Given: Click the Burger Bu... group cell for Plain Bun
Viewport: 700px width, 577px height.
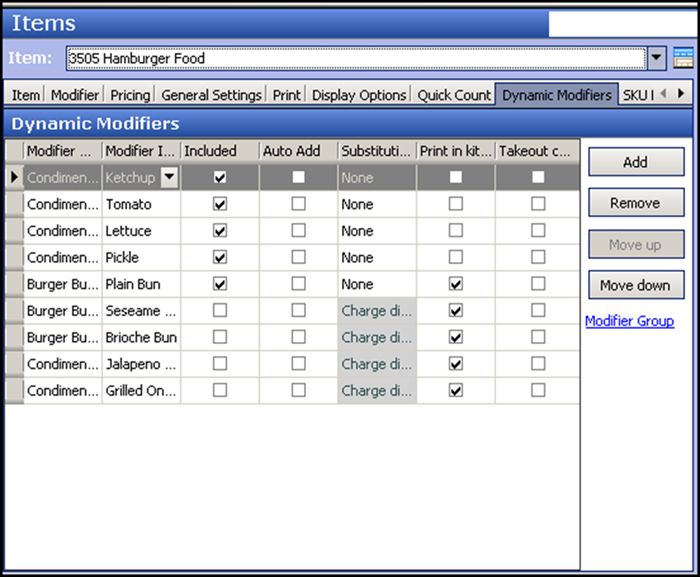Looking at the screenshot, I should coord(62,284).
